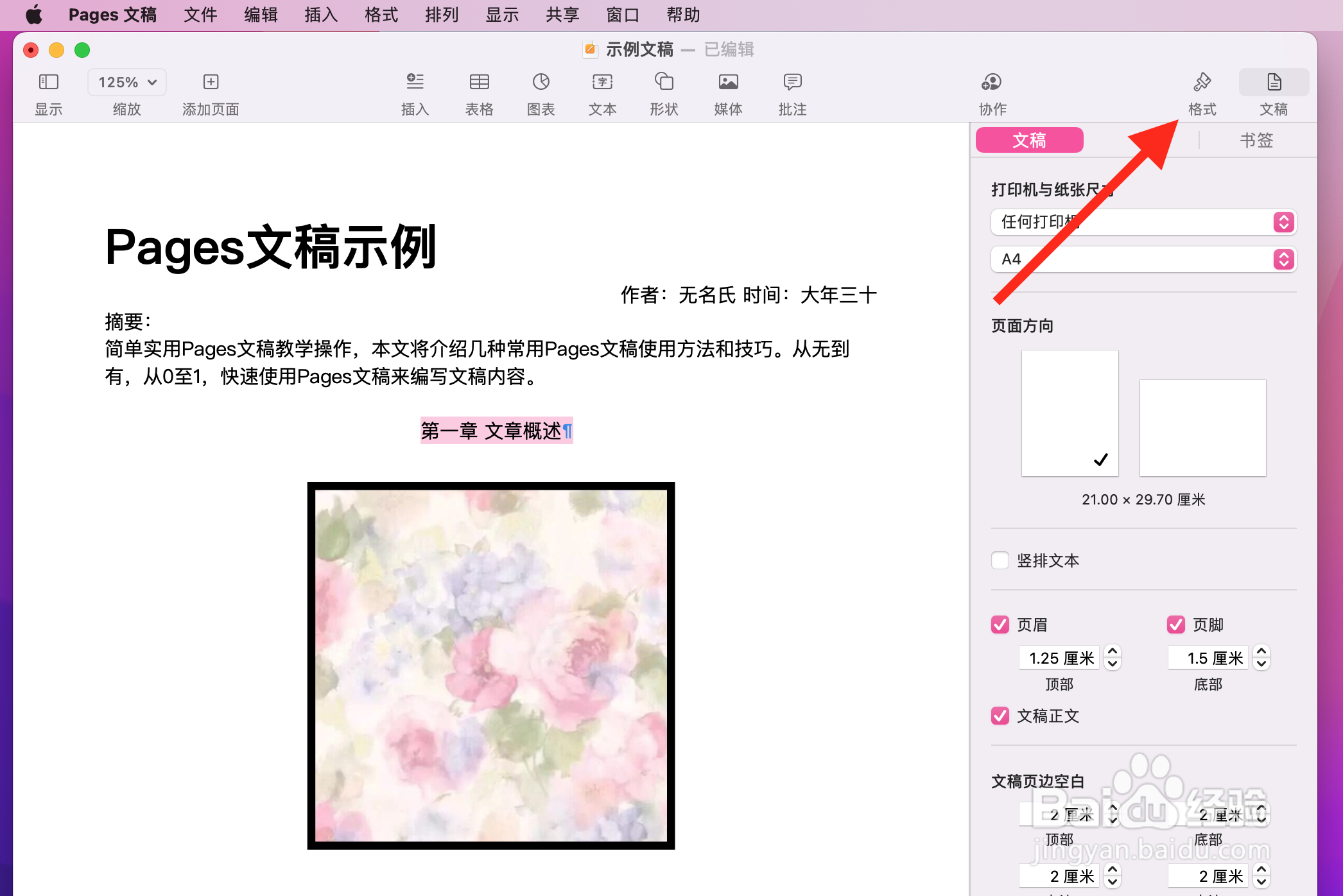
Task: Open the 媒体 media icon
Action: click(x=728, y=82)
